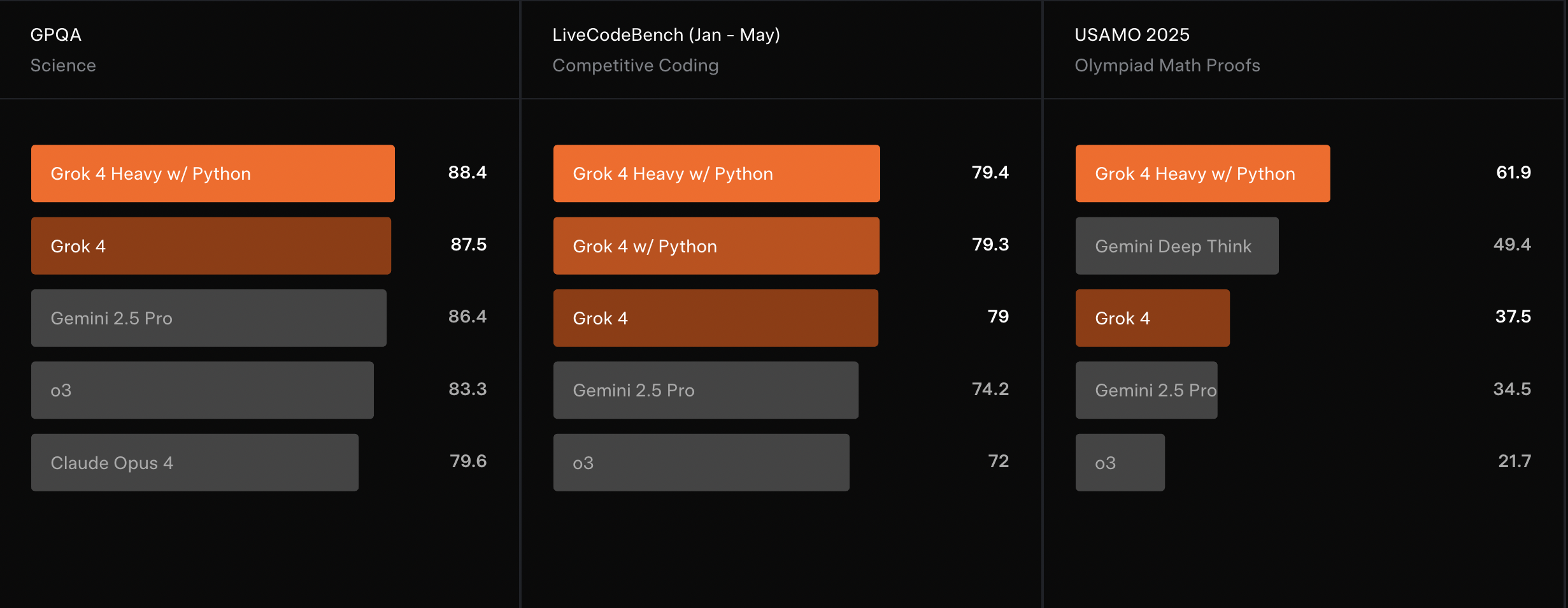
Task: Click the o3 bar in USAMO chart
Action: 1120,463
